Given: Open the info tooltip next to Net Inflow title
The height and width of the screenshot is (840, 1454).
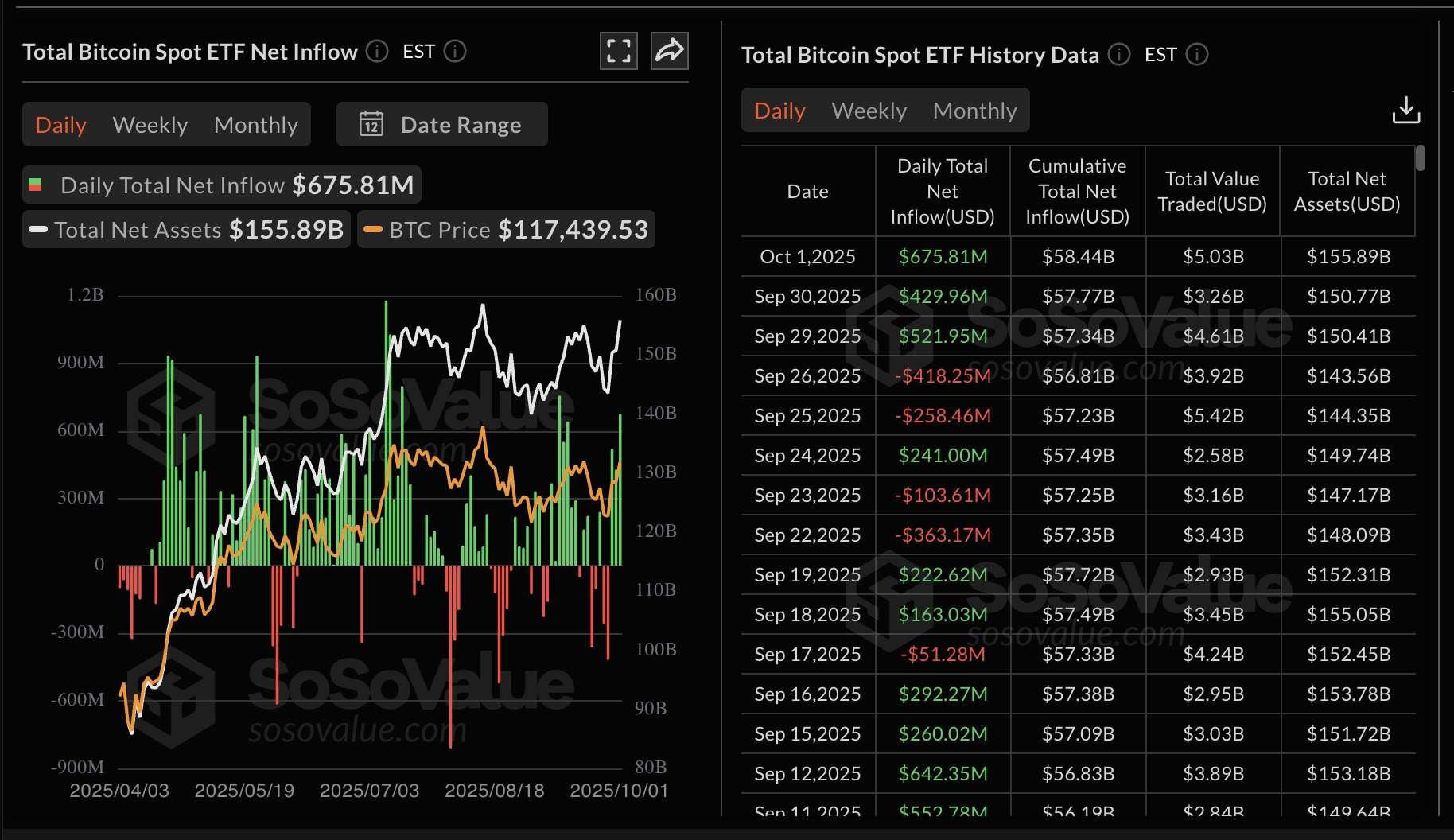Looking at the screenshot, I should [x=375, y=52].
